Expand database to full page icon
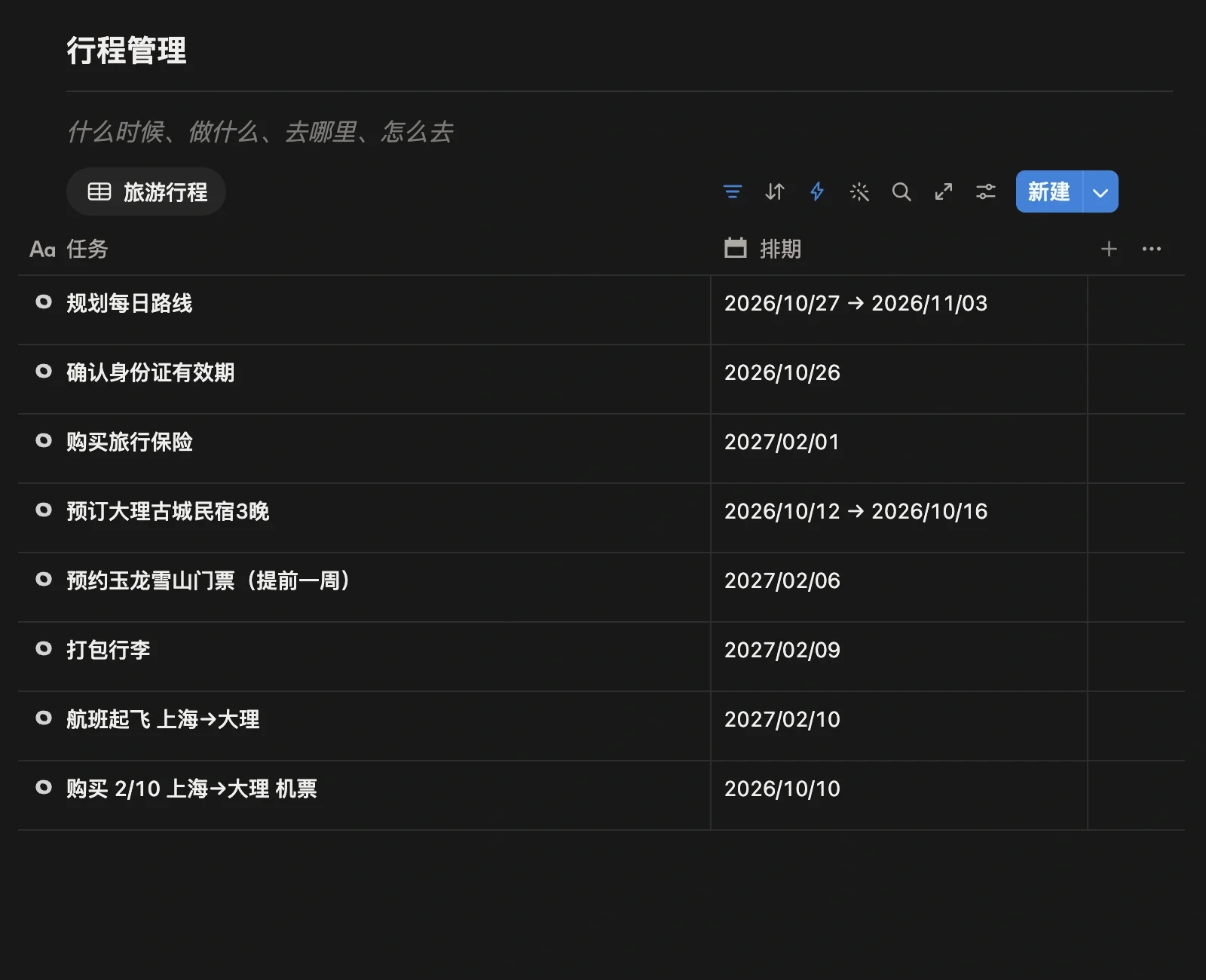 [944, 191]
